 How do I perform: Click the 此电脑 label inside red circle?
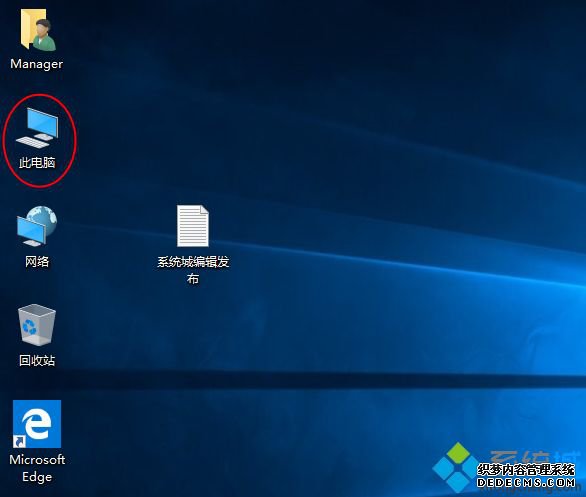tap(37, 163)
